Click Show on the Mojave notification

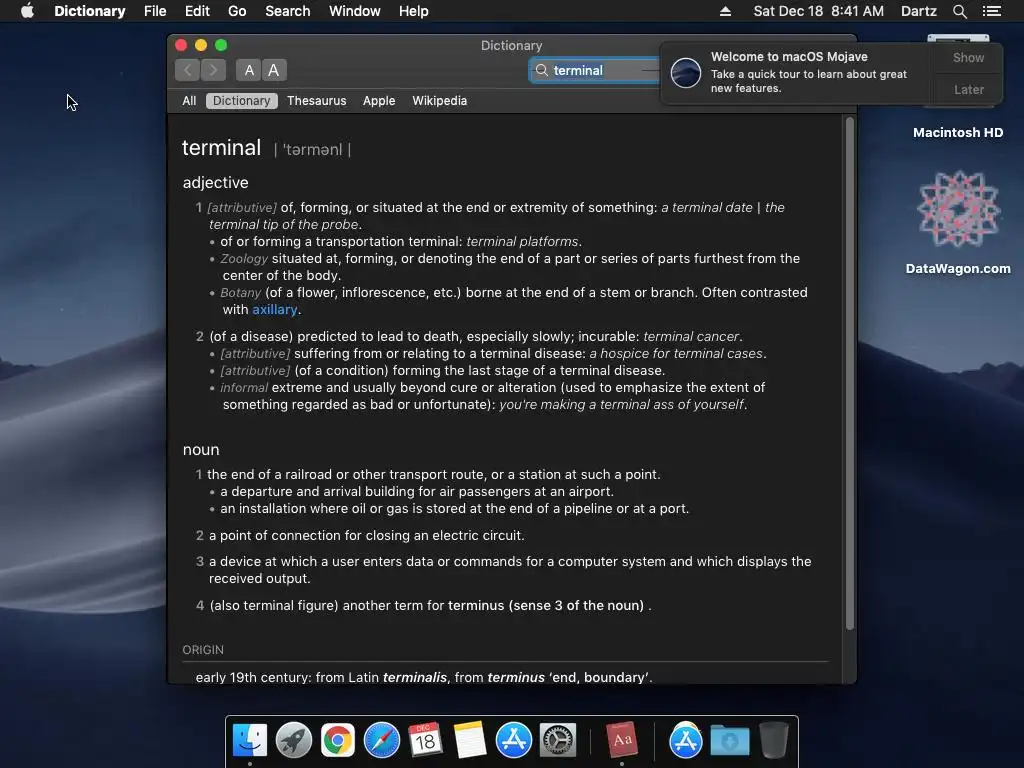(968, 57)
